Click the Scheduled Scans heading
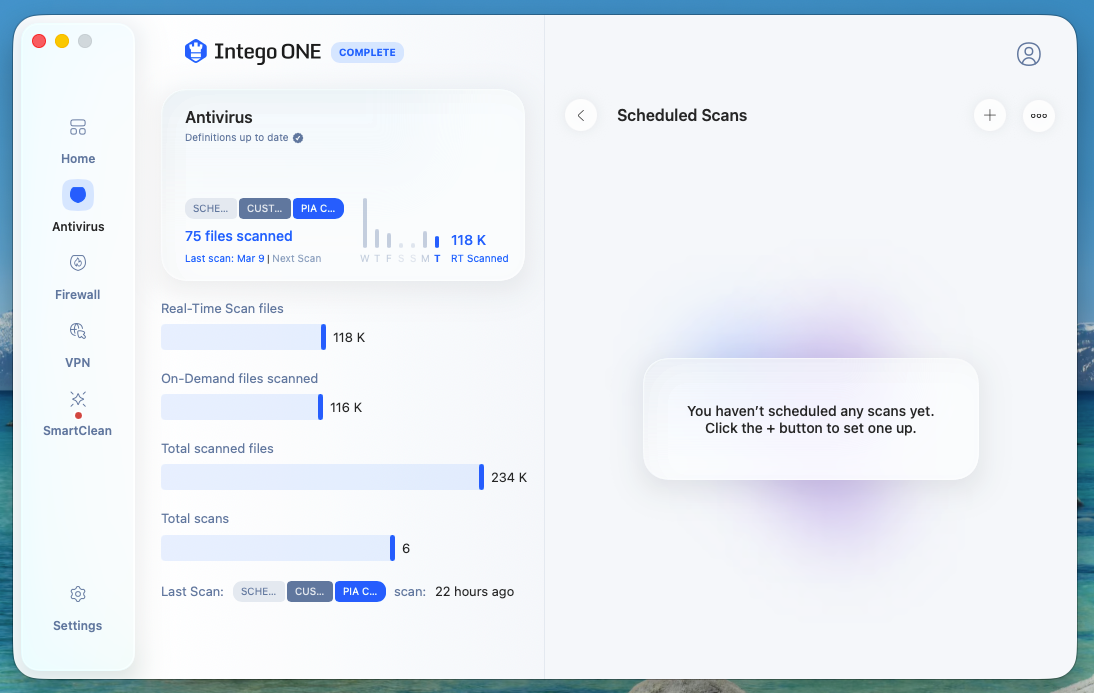Image resolution: width=1094 pixels, height=693 pixels. coord(682,115)
